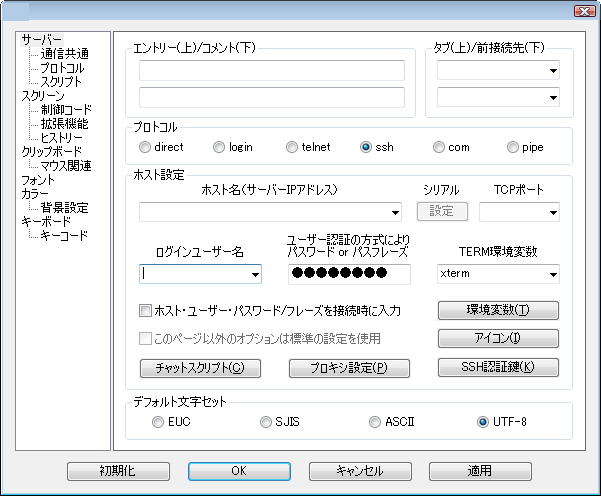Click the 環境変数(T) button
601x496 pixels.
click(498, 310)
